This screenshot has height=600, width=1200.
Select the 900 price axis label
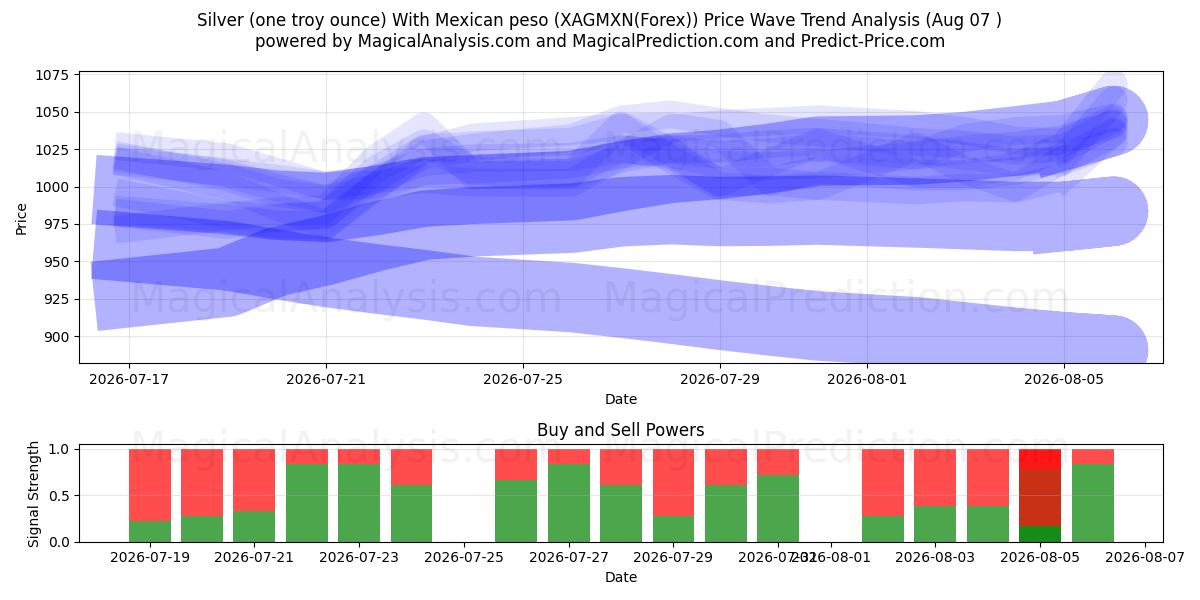pyautogui.click(x=56, y=337)
